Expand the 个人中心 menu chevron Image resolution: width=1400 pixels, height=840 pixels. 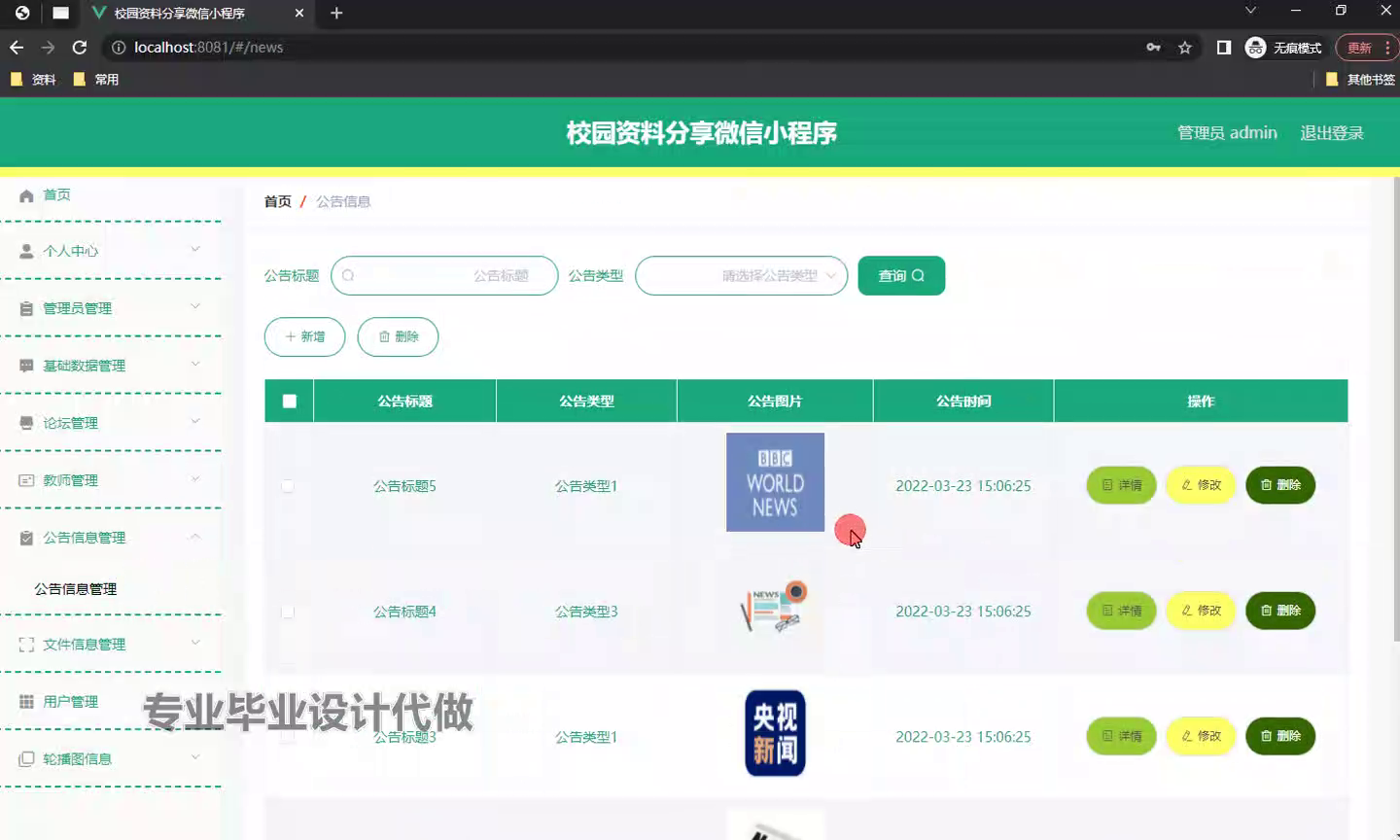coord(195,250)
